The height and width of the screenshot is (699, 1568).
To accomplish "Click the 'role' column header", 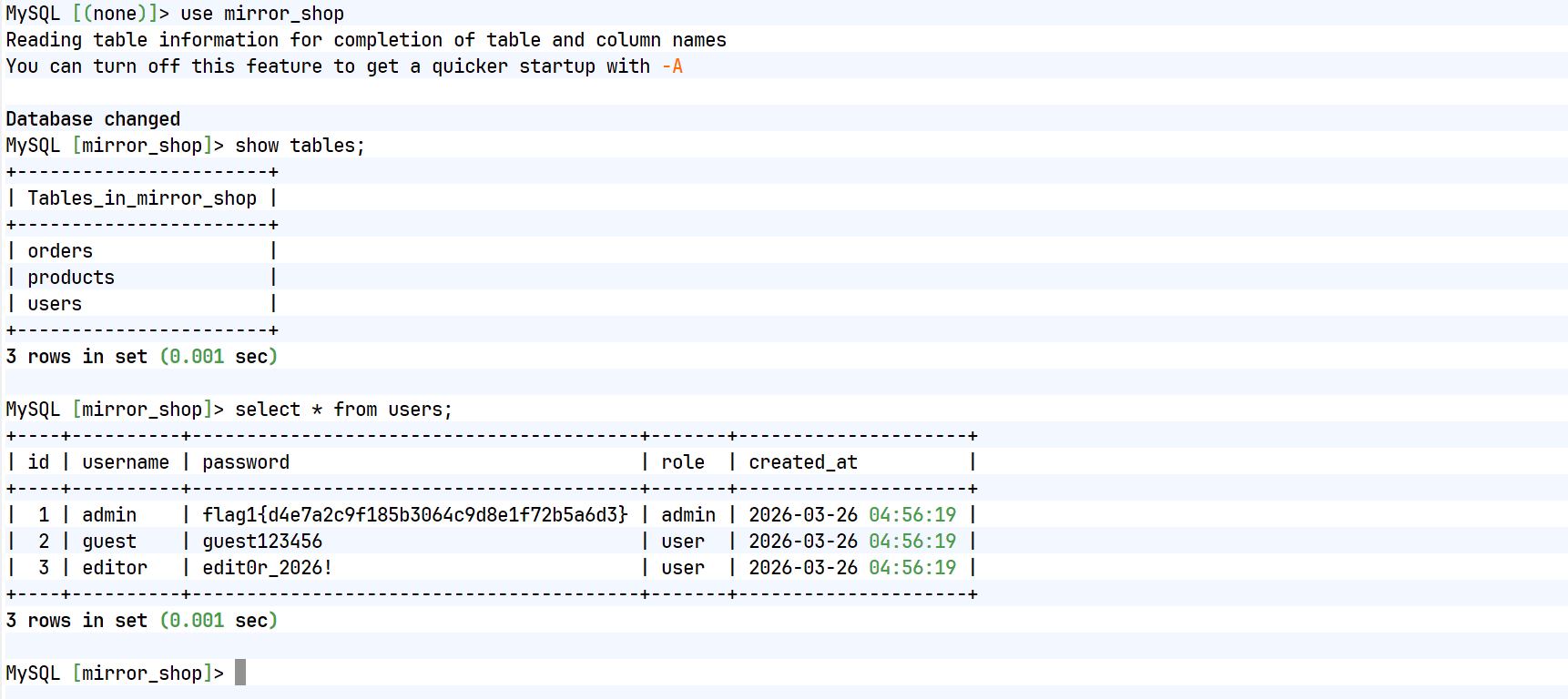I will 683,462.
